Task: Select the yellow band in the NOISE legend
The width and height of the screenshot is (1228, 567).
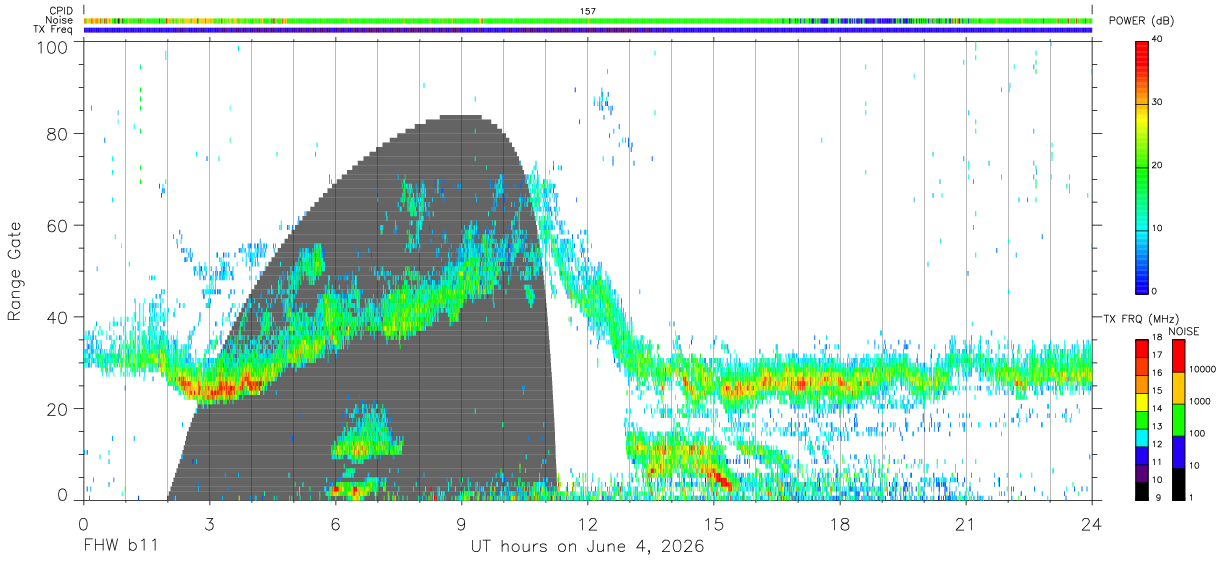Action: (1179, 388)
